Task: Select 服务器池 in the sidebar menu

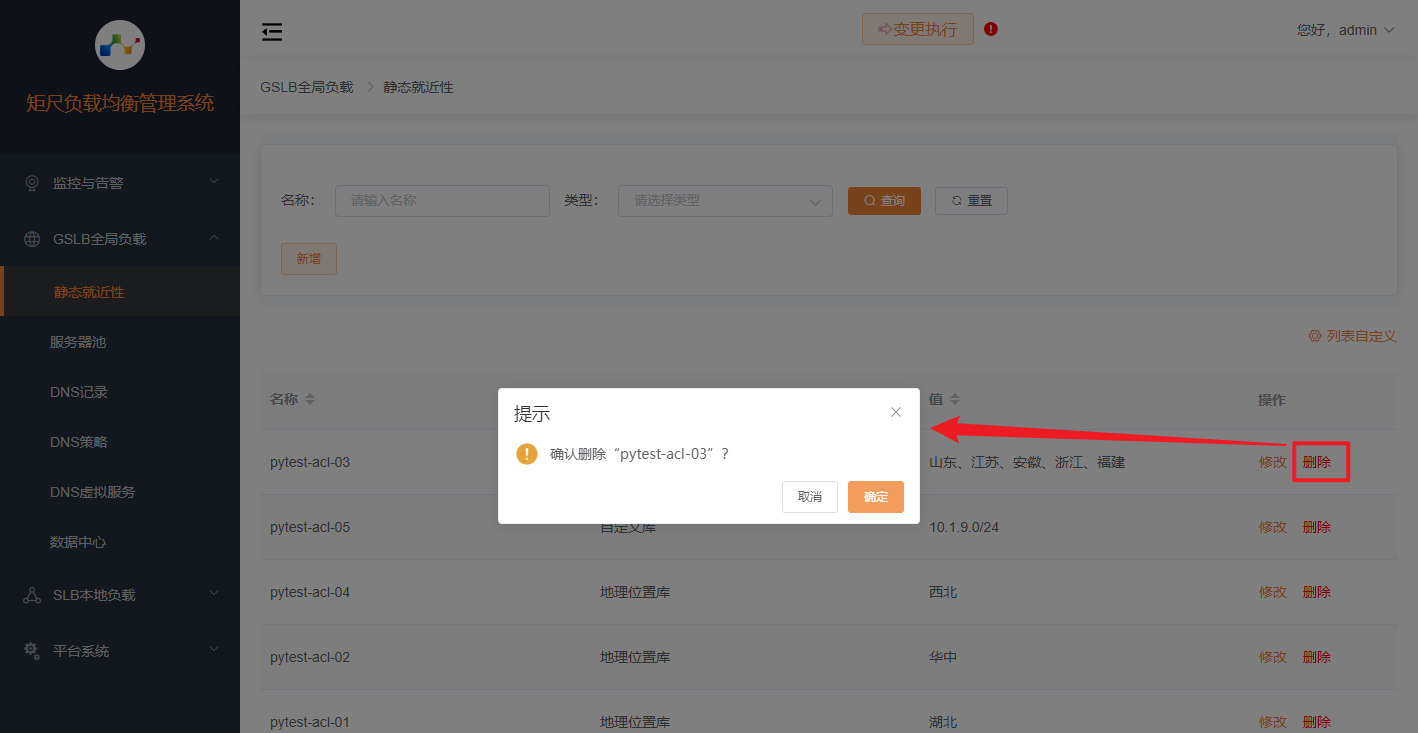Action: [x=79, y=341]
